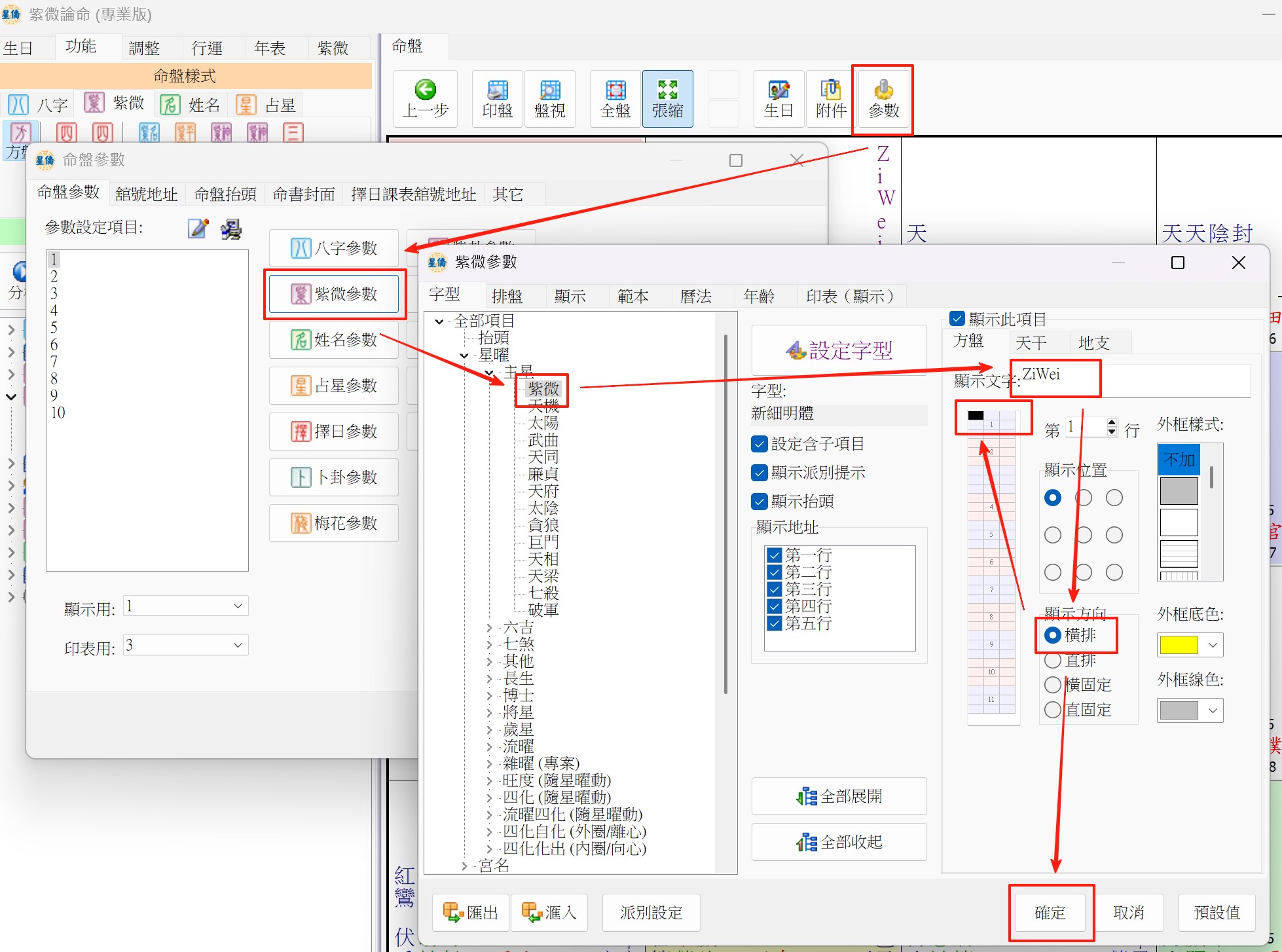The width and height of the screenshot is (1282, 952).
Task: Uncheck the 設定含子項目 checkbox
Action: pyautogui.click(x=760, y=444)
